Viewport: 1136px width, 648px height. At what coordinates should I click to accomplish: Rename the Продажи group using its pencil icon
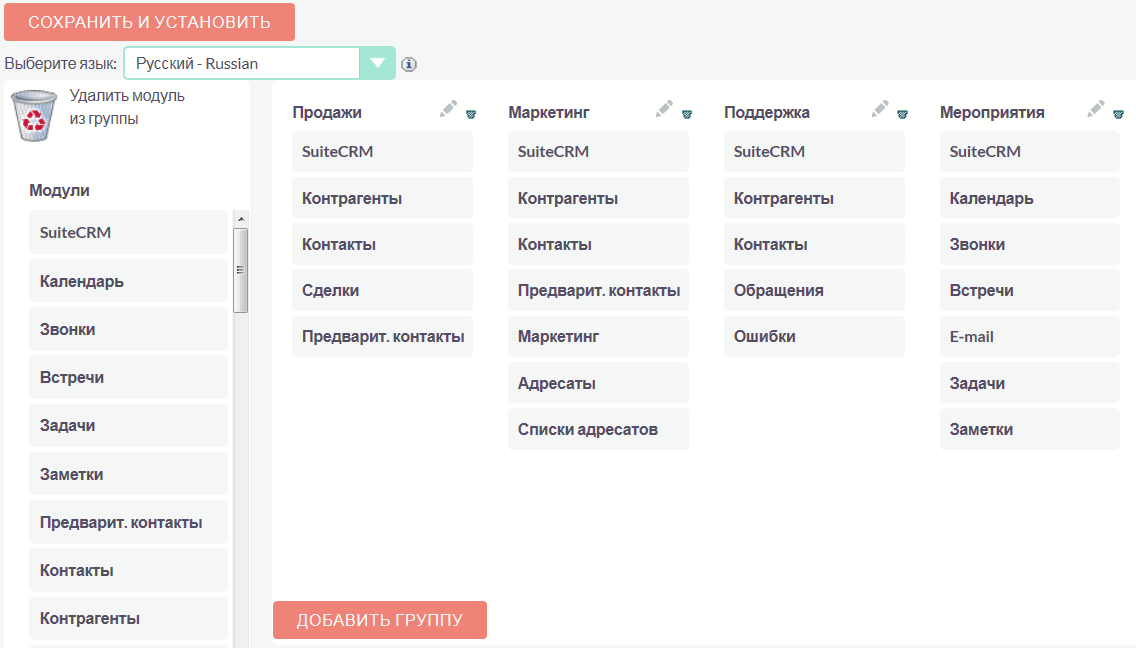tap(448, 108)
